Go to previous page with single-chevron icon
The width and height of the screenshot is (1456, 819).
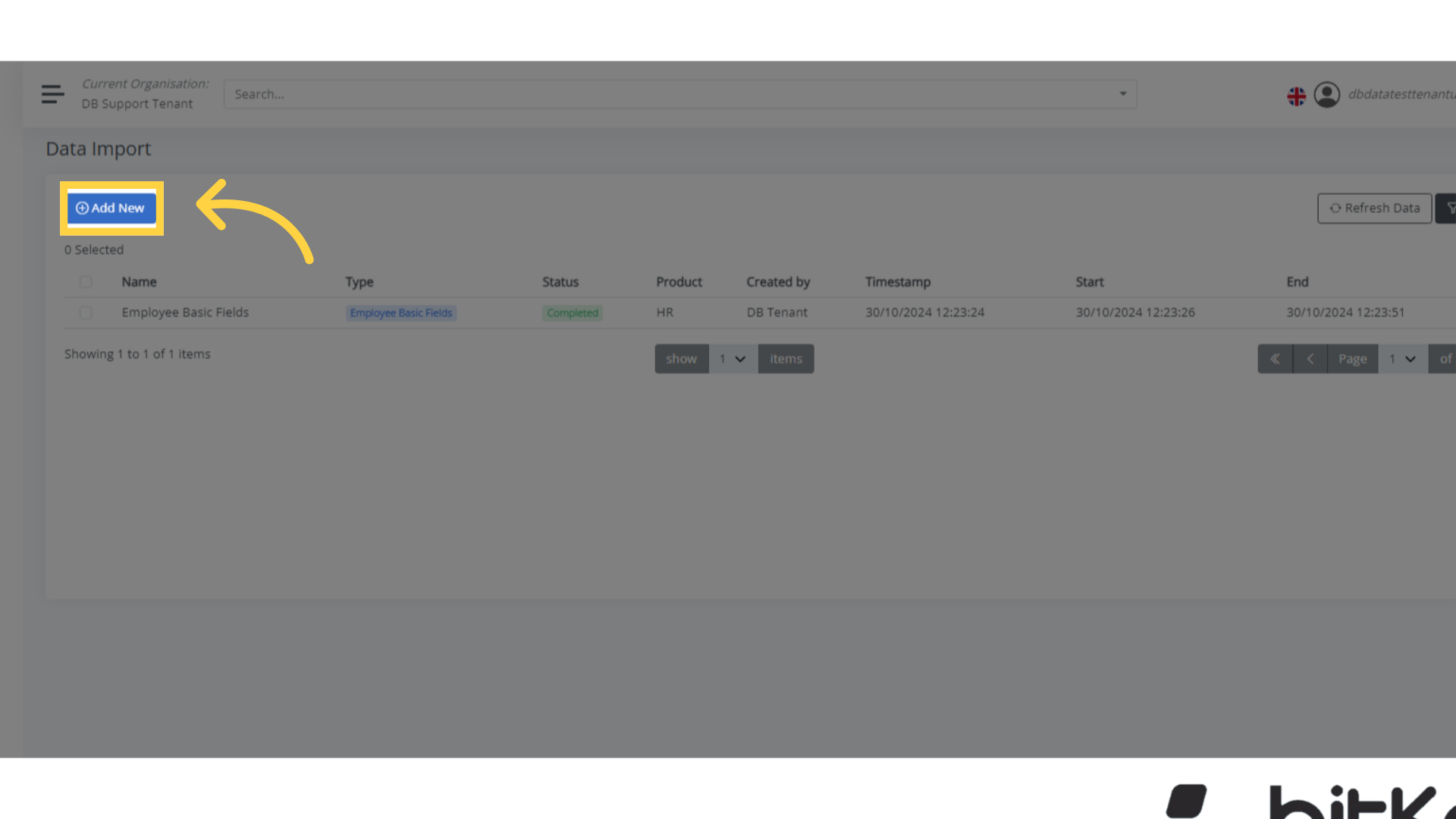point(1310,359)
